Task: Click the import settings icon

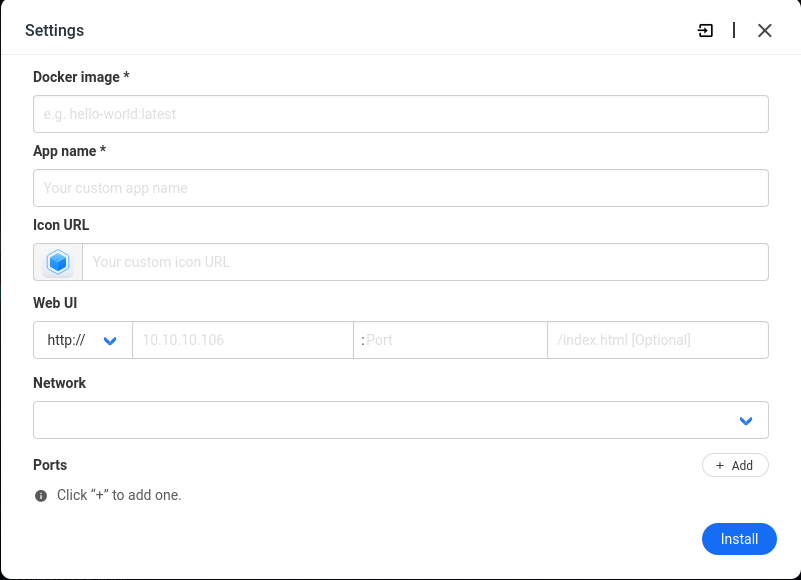Action: click(706, 31)
